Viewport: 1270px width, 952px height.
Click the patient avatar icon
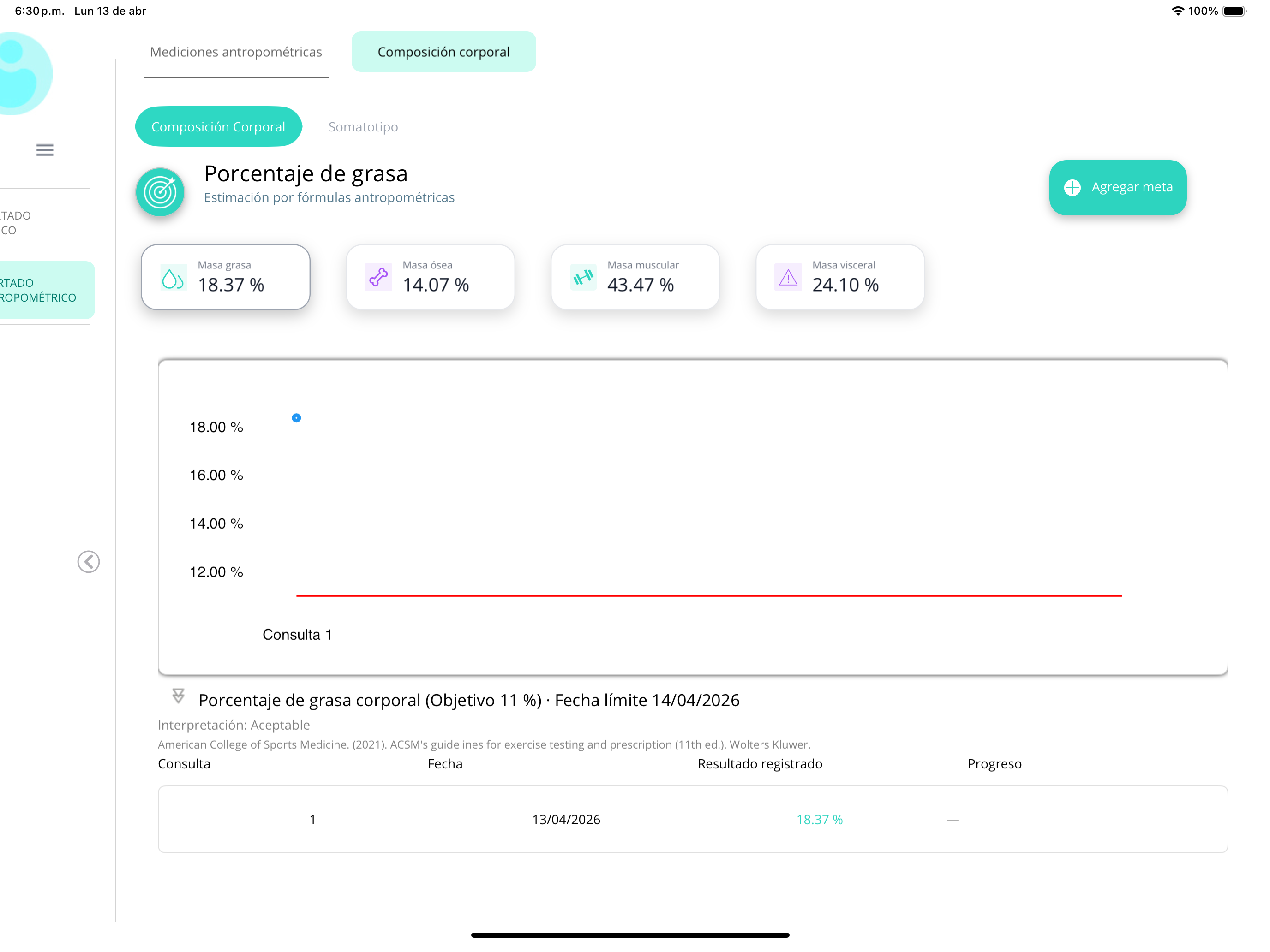(23, 73)
